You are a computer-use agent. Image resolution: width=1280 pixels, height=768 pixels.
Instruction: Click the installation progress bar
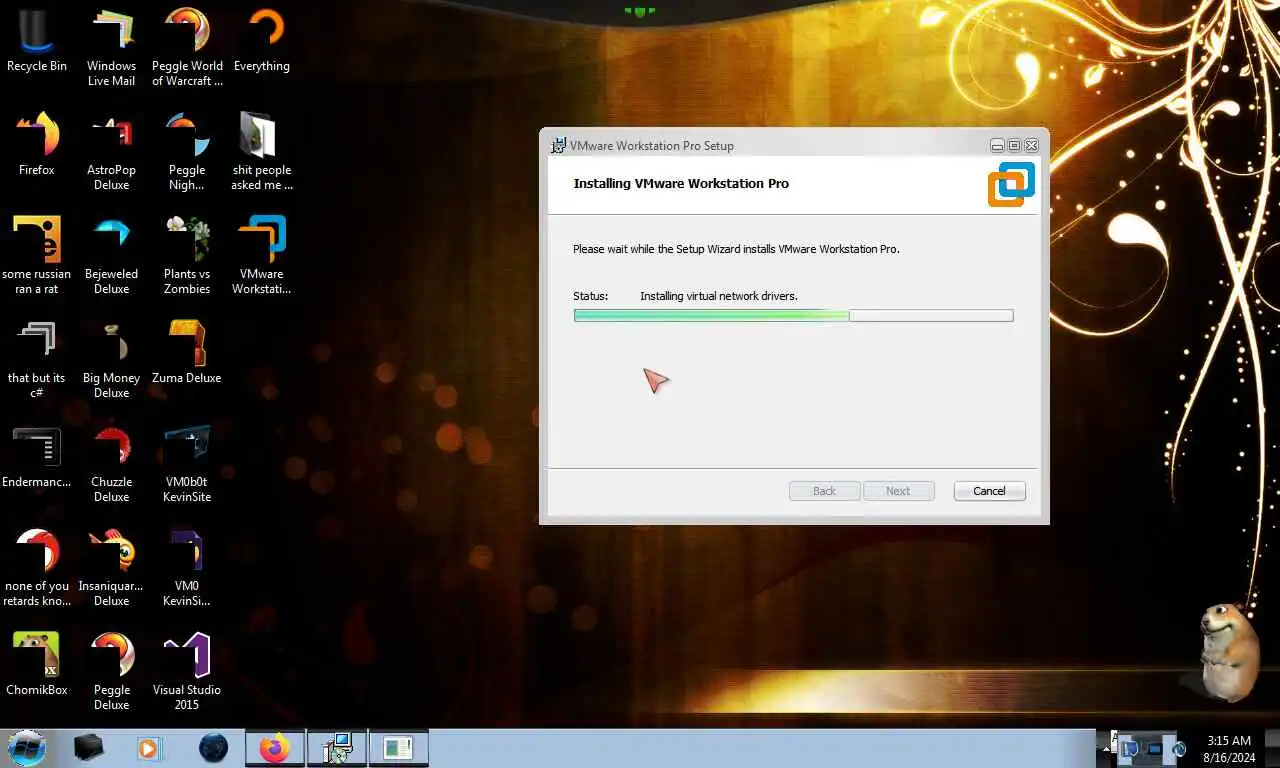click(793, 315)
